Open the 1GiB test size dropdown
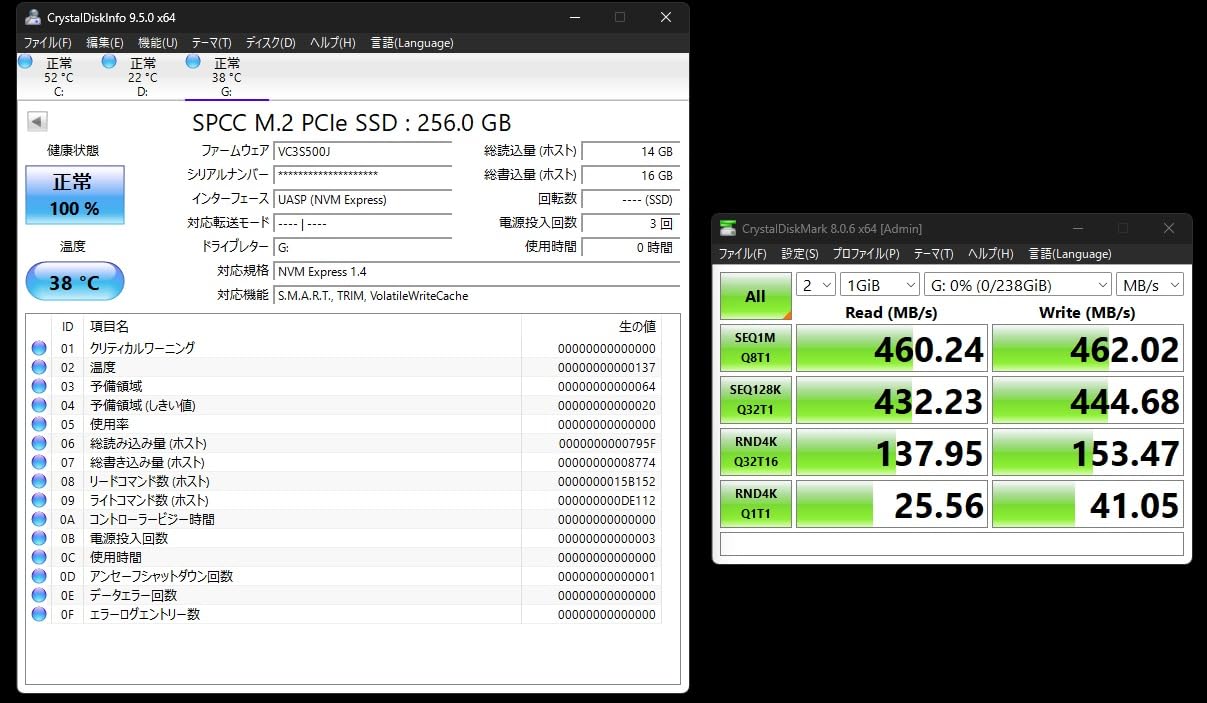The image size is (1207, 703). [x=879, y=285]
